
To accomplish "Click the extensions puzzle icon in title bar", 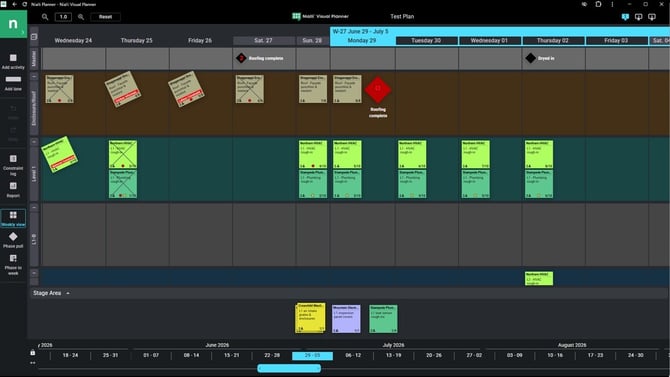I will tap(598, 4).
